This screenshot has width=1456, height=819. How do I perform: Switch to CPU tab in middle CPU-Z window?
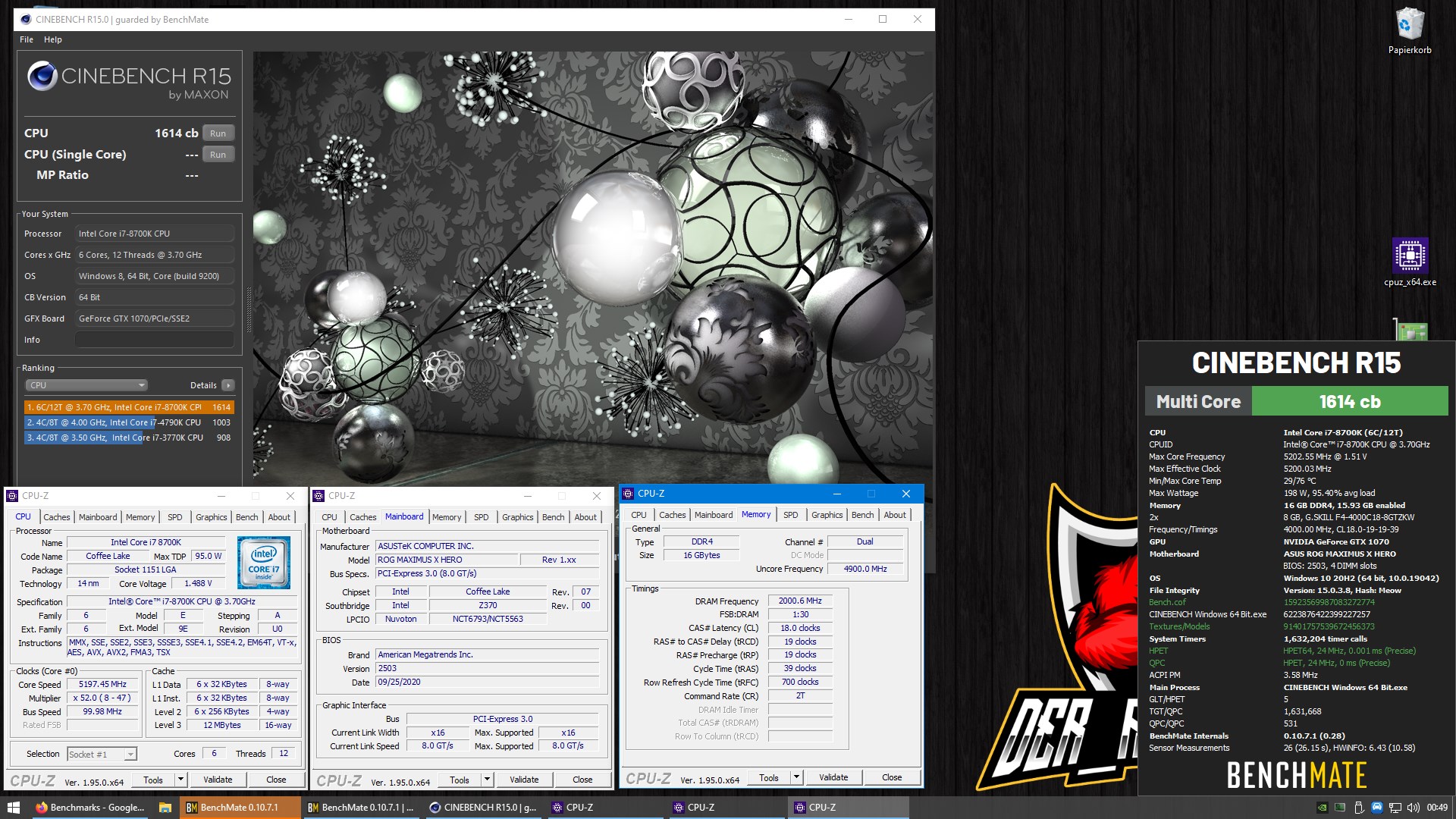click(329, 517)
